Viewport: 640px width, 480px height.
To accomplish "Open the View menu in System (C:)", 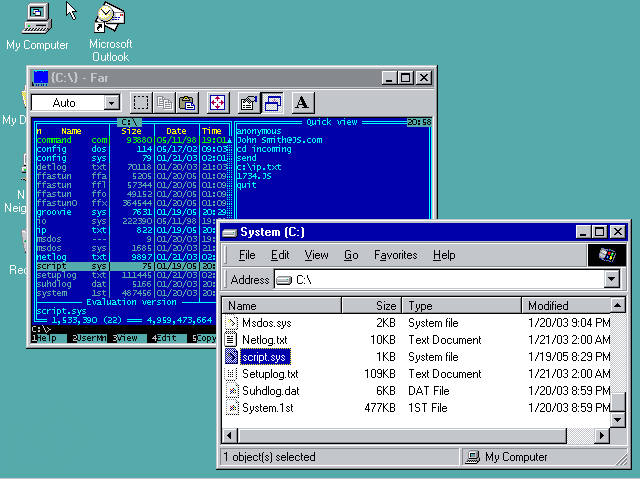I will click(x=316, y=255).
